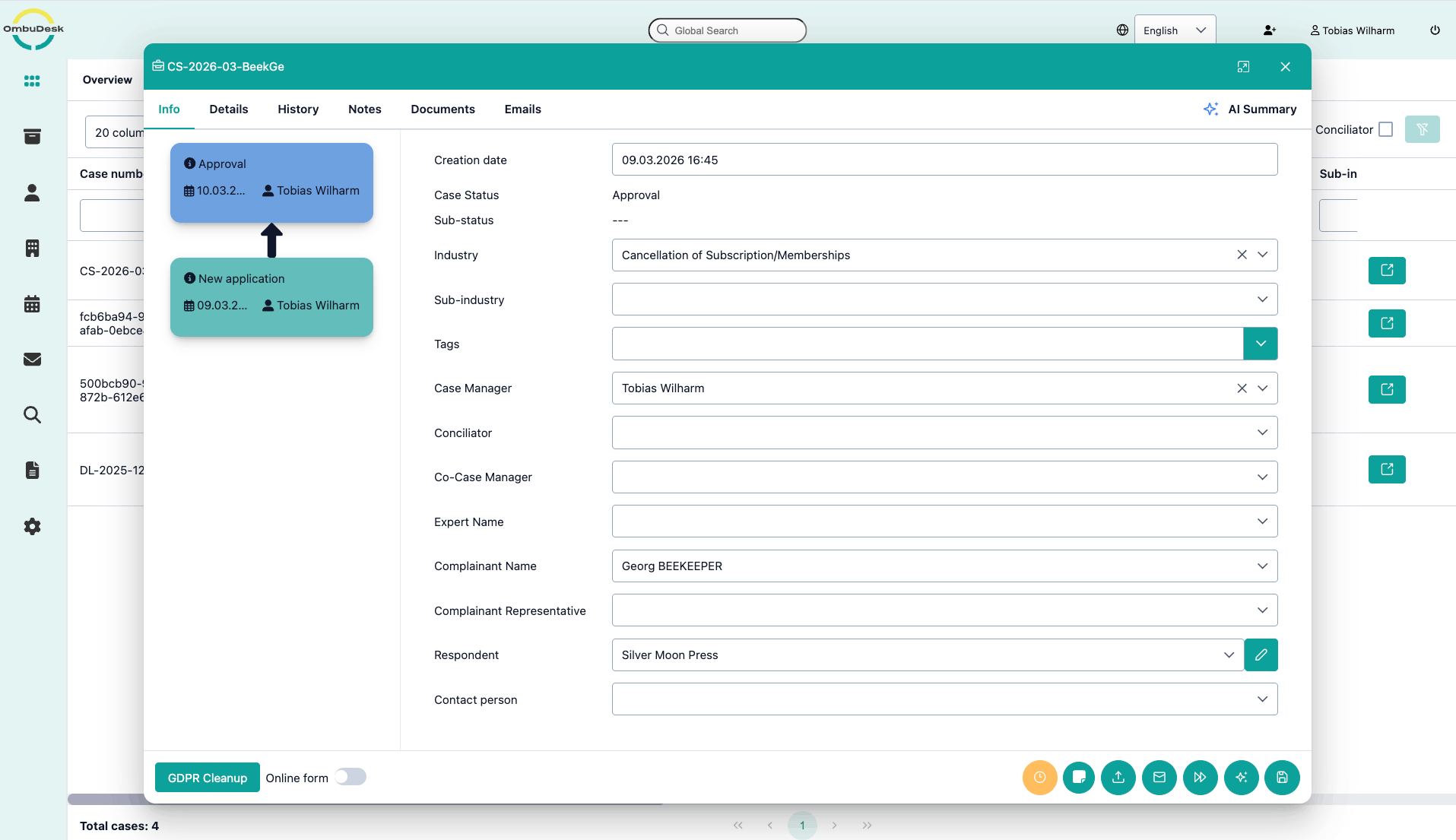This screenshot has width=1456, height=840.
Task: Open the Conciliator dropdown field
Action: point(944,433)
